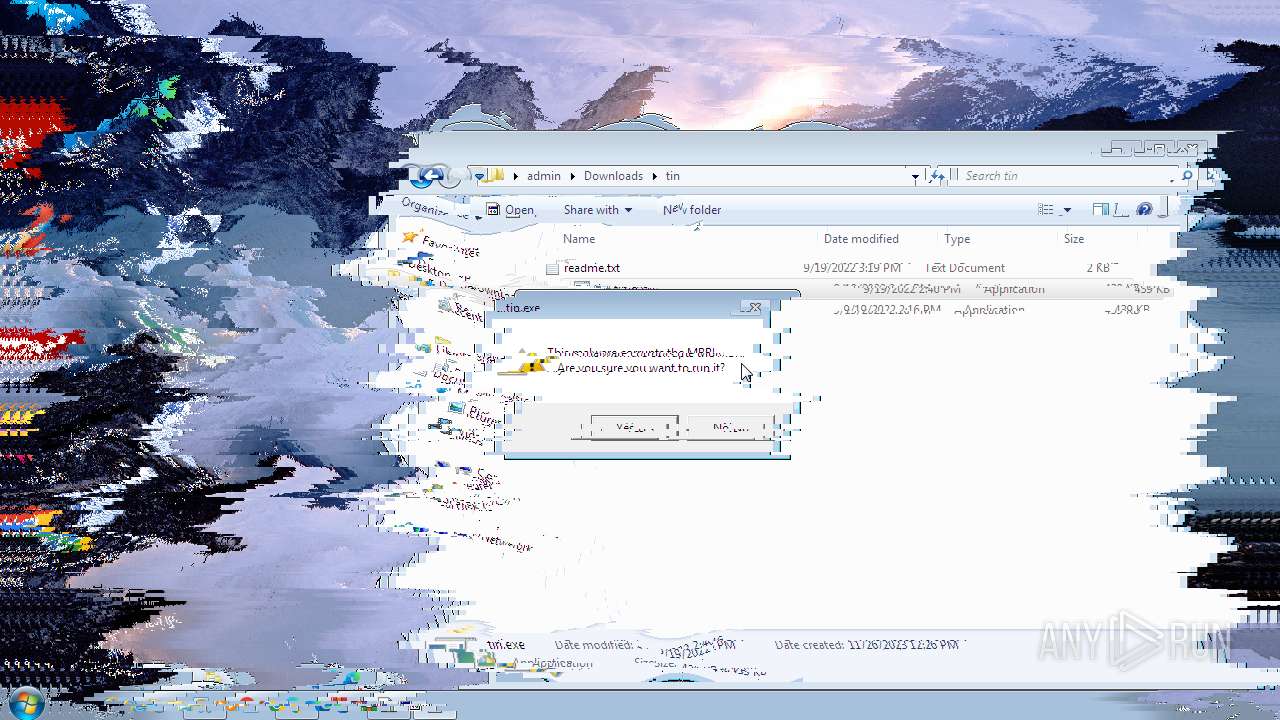Screen dimensions: 1280x720
Task: Open the view options dropdown arrow
Action: click(1067, 210)
